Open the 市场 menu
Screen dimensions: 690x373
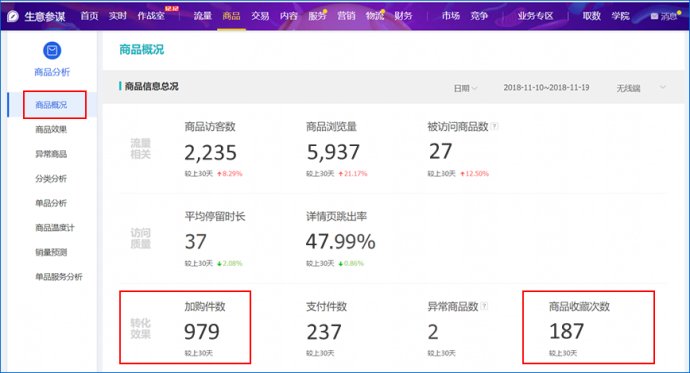[451, 16]
